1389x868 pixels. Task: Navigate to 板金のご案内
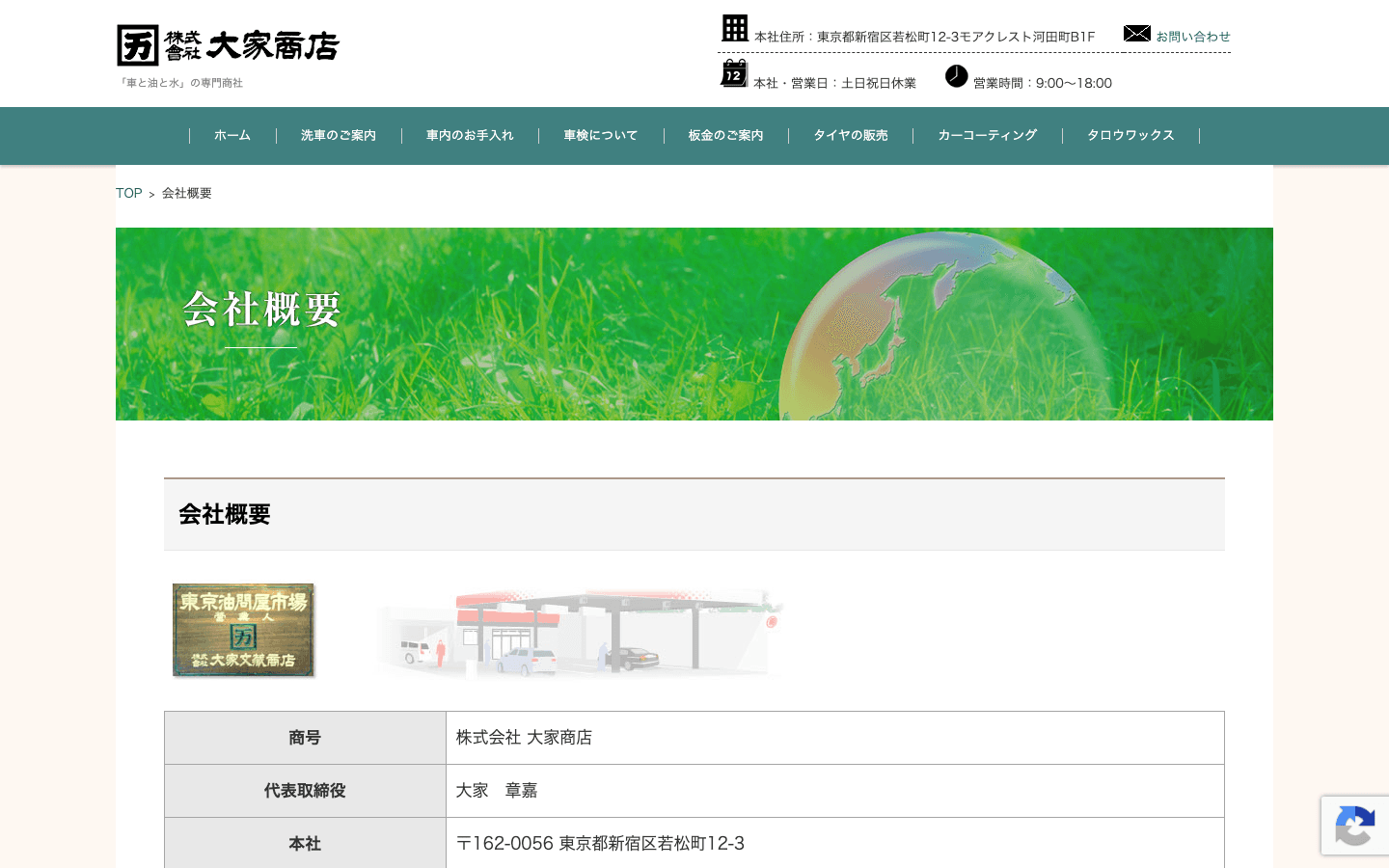click(725, 136)
